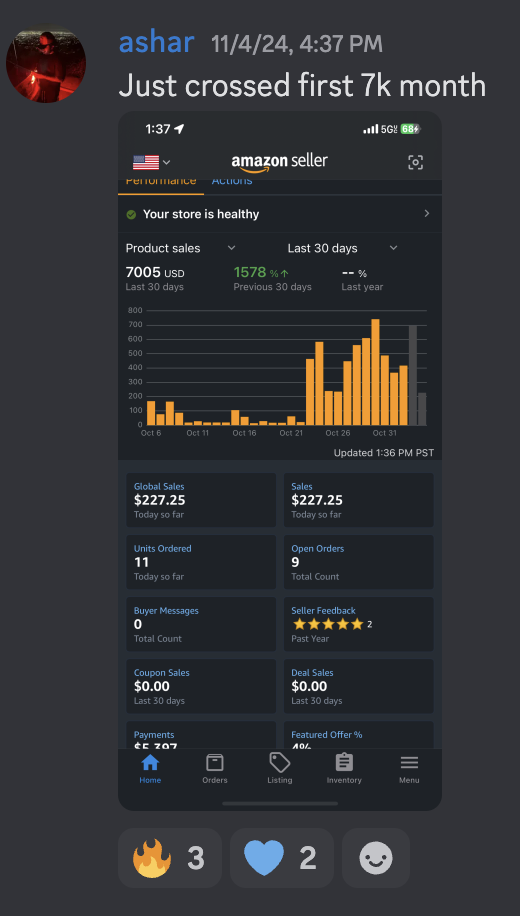Open the Global Sales card
The image size is (520, 916).
(201, 500)
